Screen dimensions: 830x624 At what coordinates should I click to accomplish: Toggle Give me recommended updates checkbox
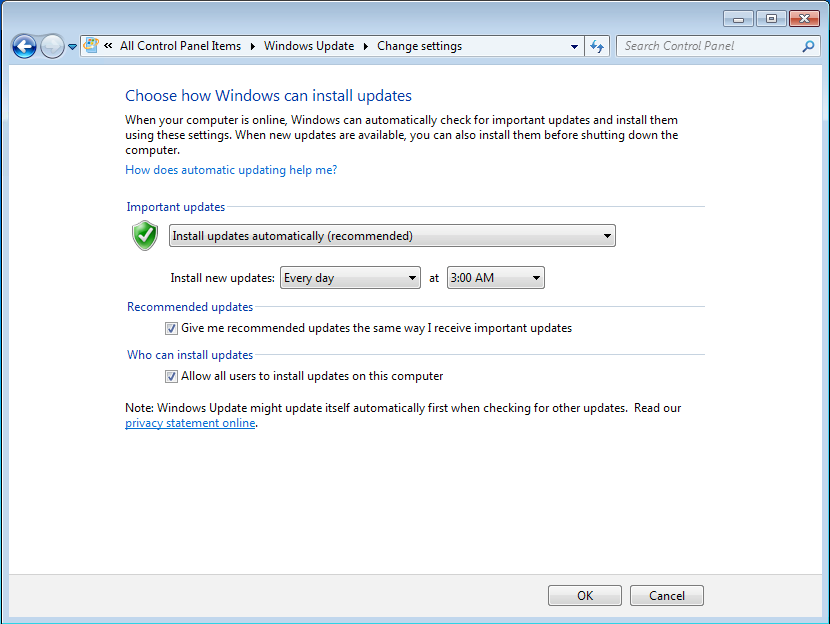(171, 329)
